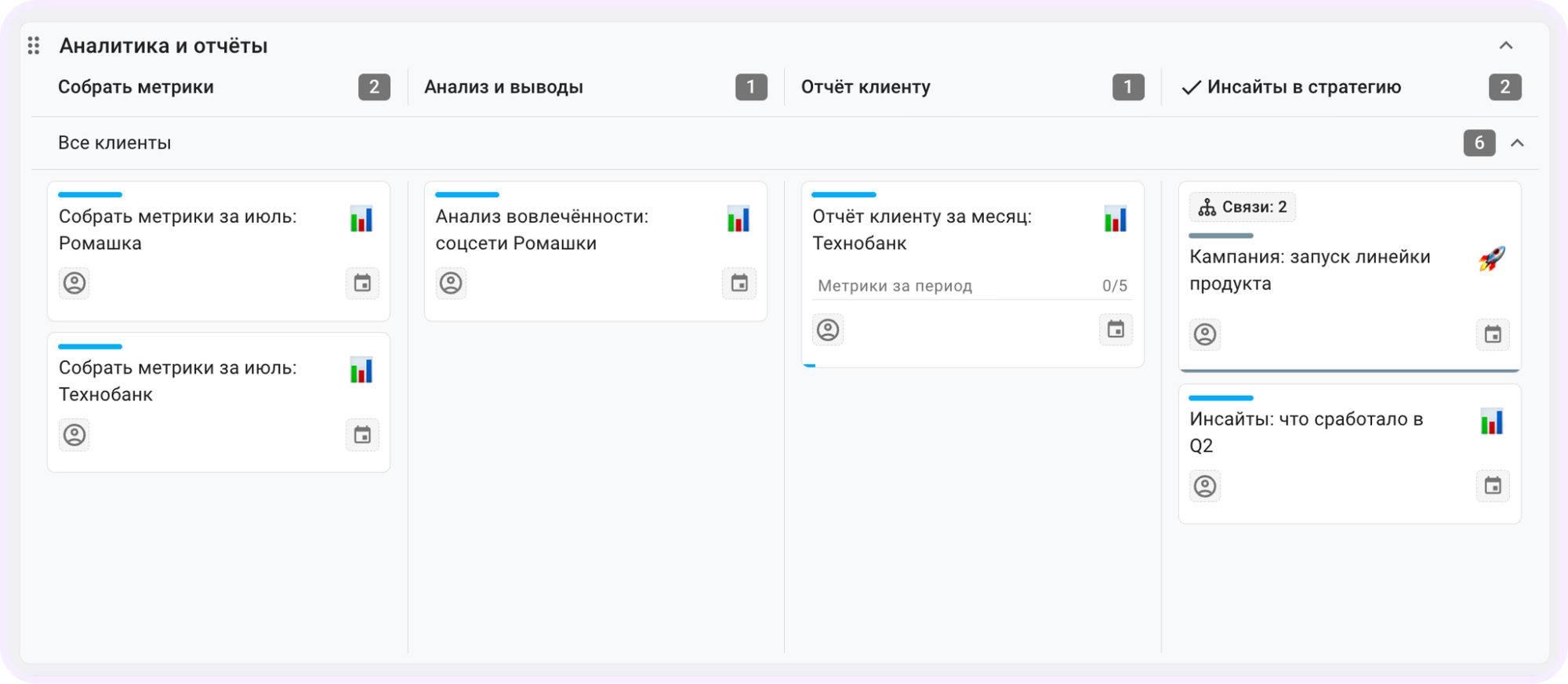The height and width of the screenshot is (684, 1568).
Task: Open assignee icon on Собрать метрики: Технобанк card
Action: pos(74,435)
